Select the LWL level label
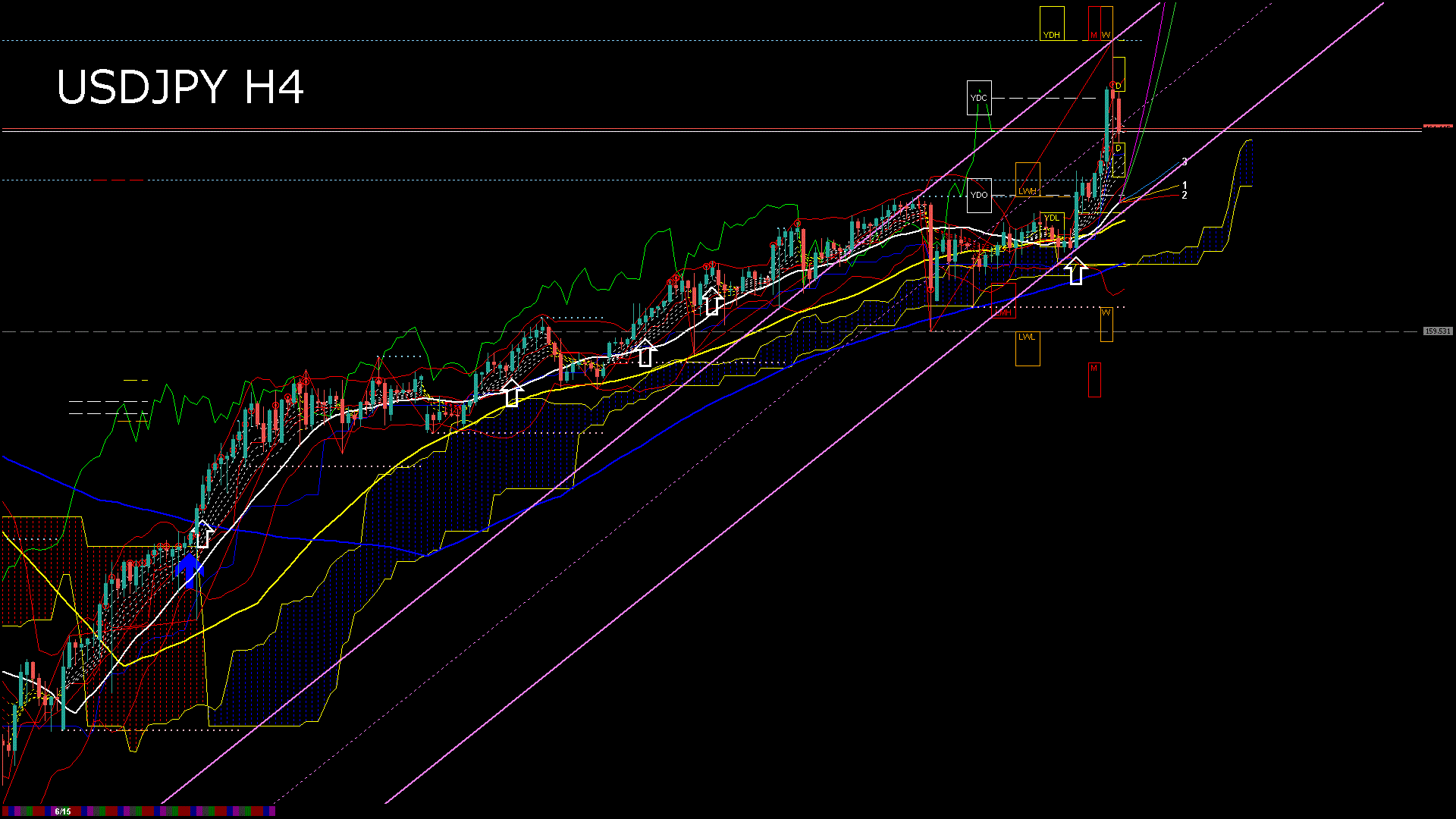Screen dimensions: 1456x819 coord(1028,349)
